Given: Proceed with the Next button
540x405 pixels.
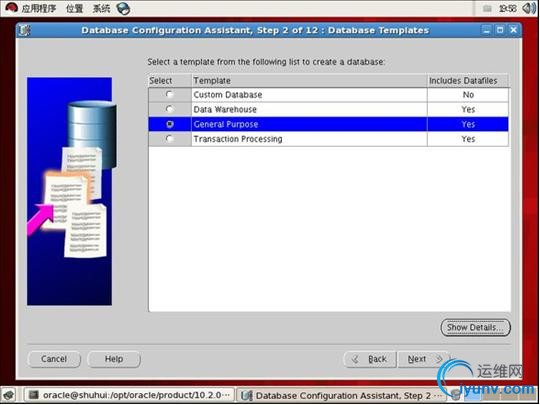Looking at the screenshot, I should pos(424,359).
